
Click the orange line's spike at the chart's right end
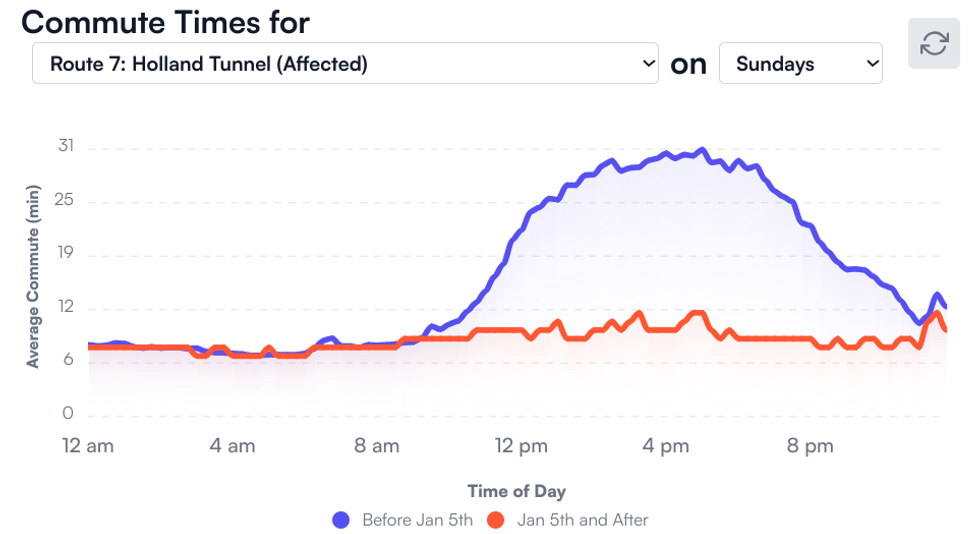click(x=938, y=314)
